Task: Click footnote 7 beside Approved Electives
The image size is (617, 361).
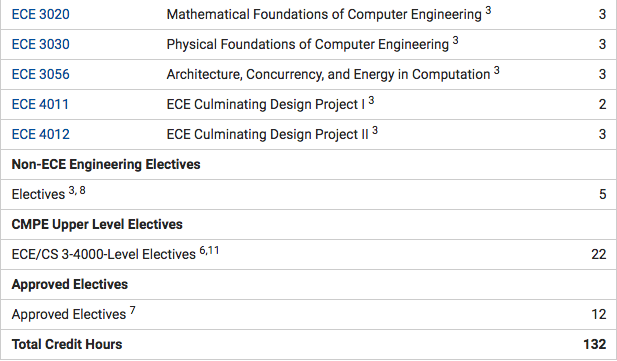Action: click(133, 310)
